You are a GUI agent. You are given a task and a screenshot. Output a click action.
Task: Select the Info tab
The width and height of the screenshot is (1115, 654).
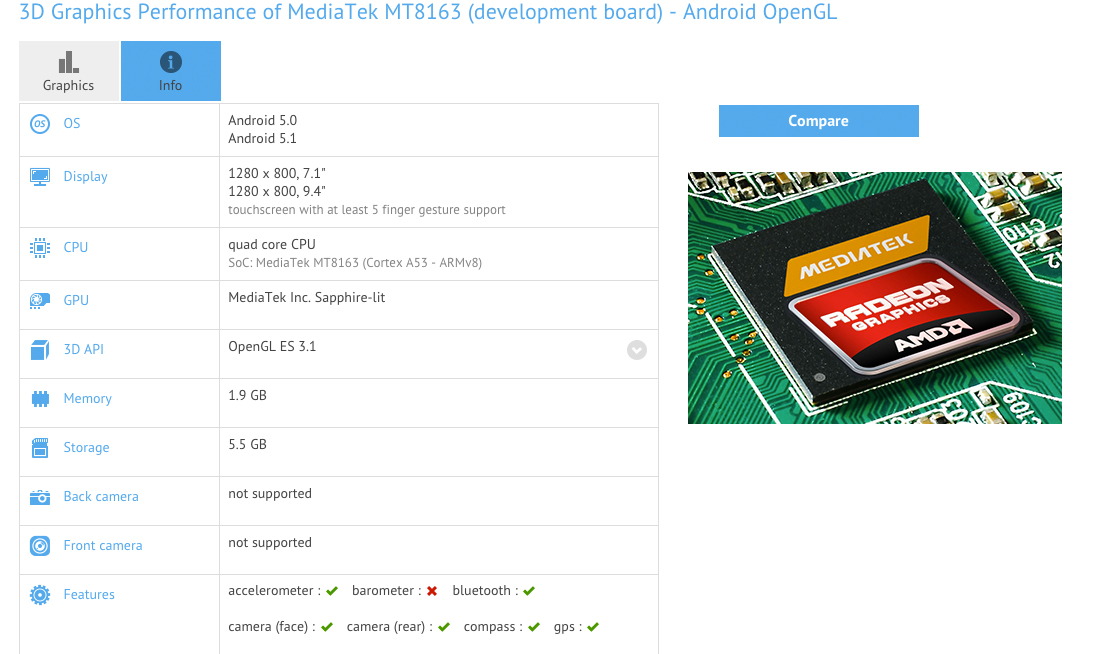pos(171,71)
